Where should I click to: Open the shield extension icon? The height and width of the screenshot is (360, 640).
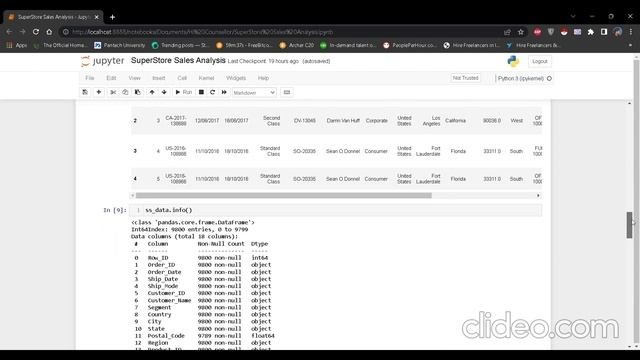pos(551,32)
